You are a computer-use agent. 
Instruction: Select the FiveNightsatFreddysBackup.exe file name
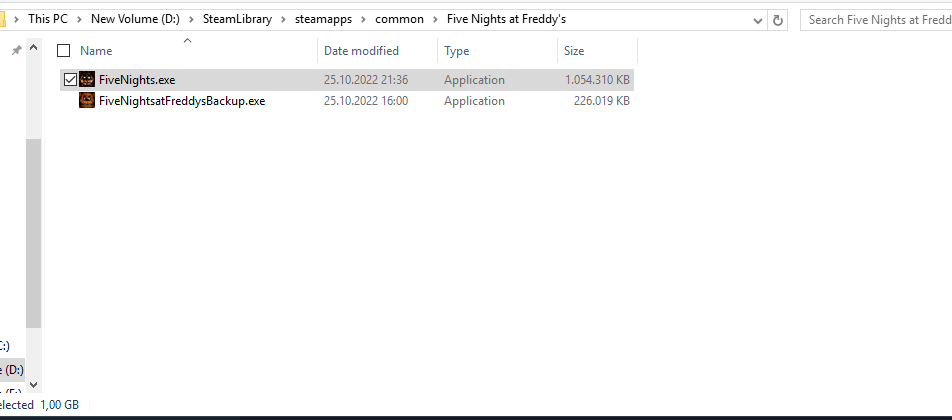pos(182,101)
